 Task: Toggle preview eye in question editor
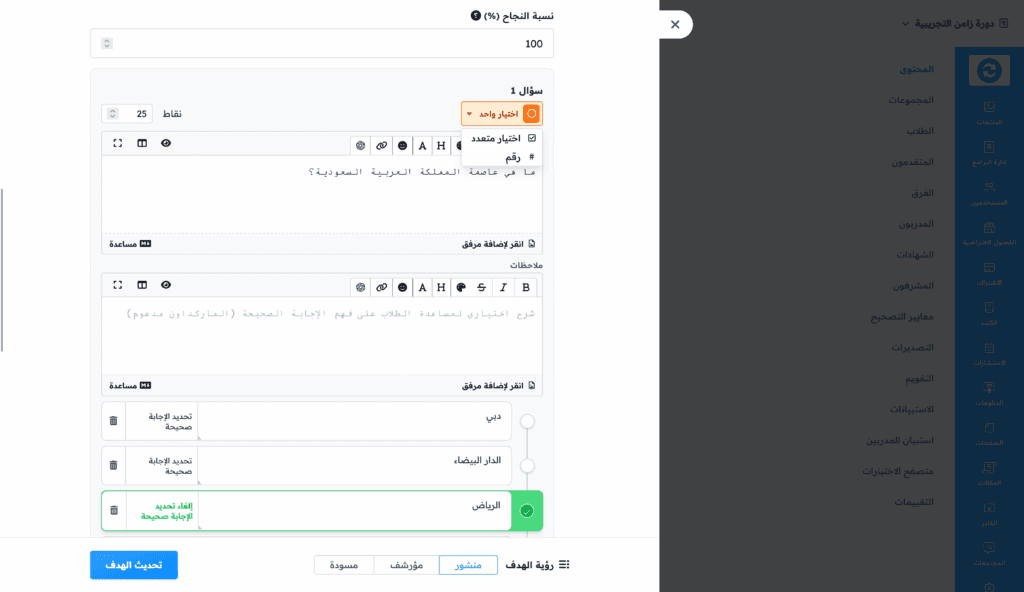pyautogui.click(x=166, y=143)
